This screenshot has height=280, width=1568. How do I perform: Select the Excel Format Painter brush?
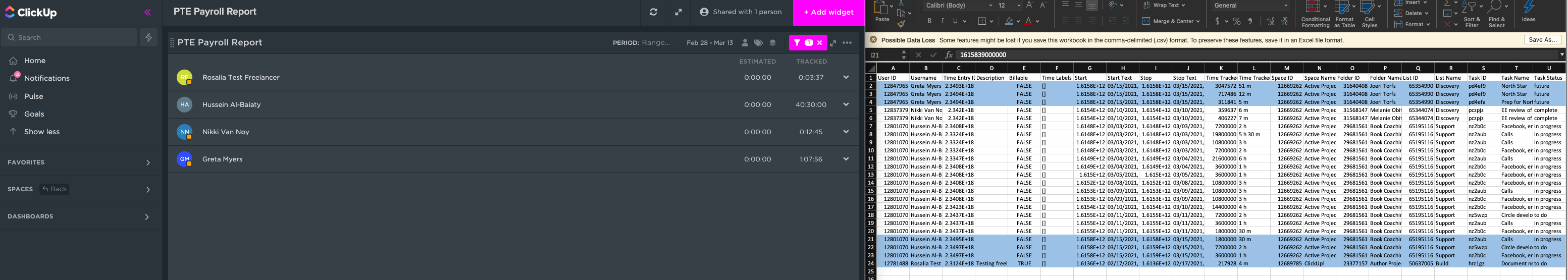[x=902, y=24]
